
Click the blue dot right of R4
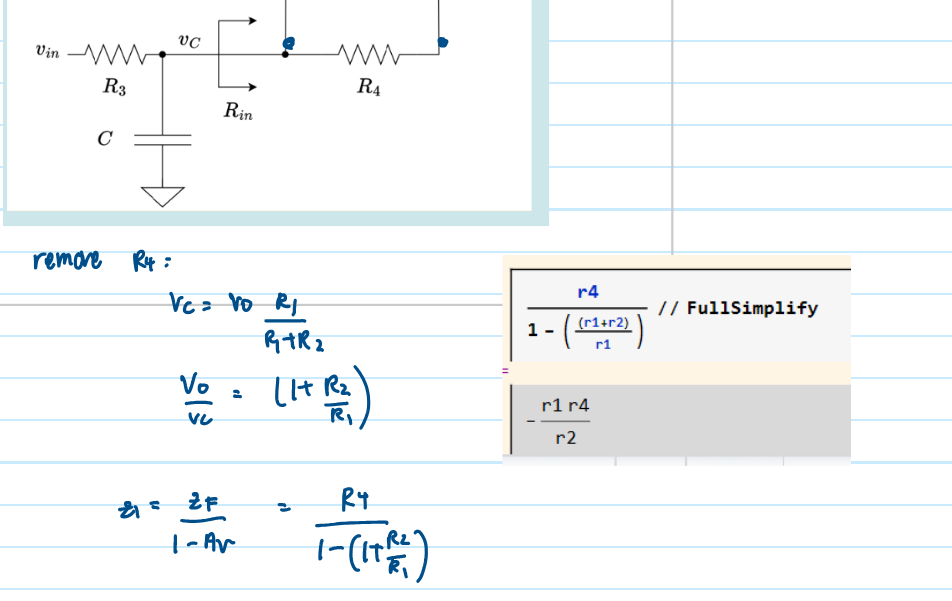point(442,43)
